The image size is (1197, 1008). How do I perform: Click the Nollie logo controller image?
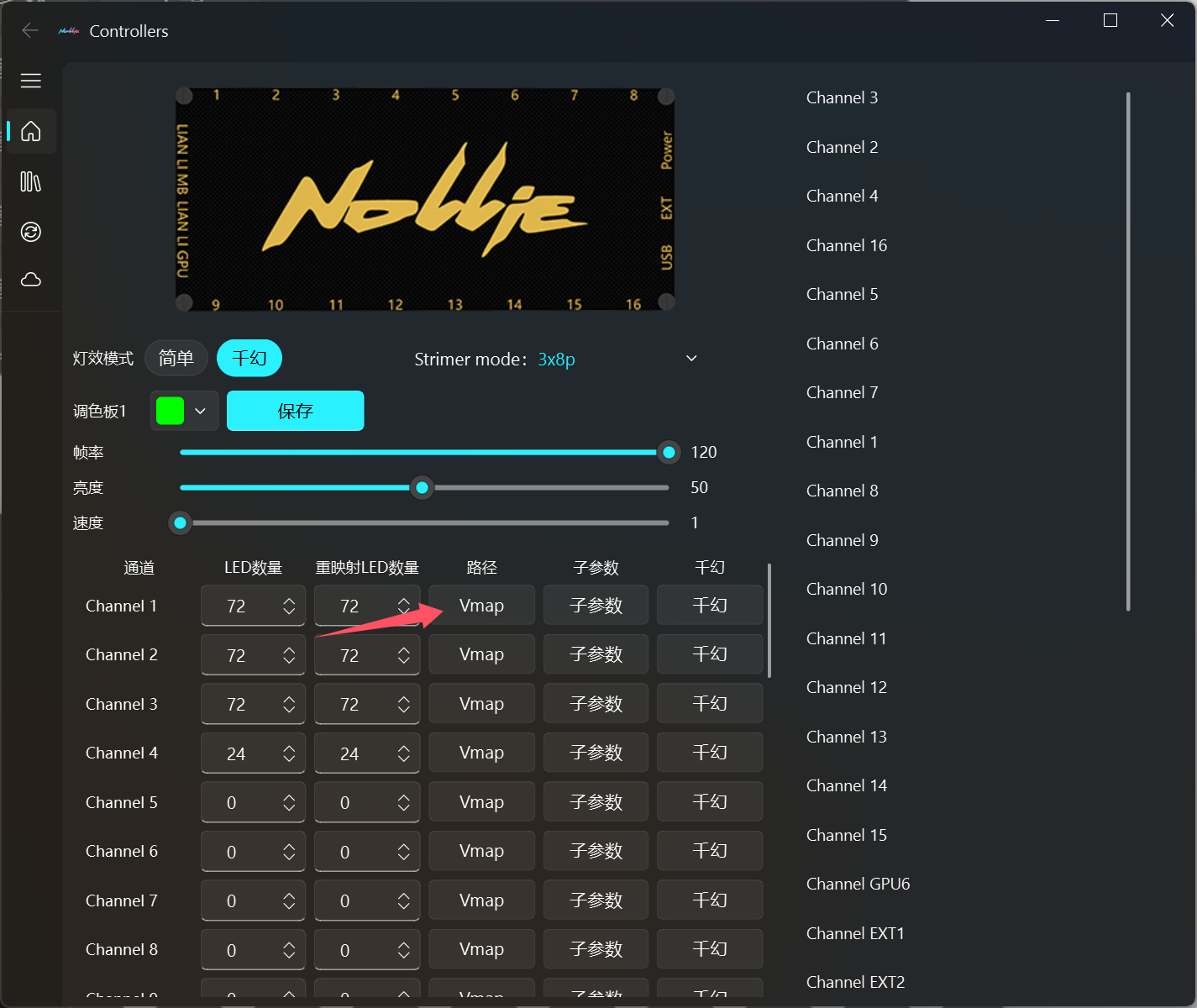click(425, 200)
